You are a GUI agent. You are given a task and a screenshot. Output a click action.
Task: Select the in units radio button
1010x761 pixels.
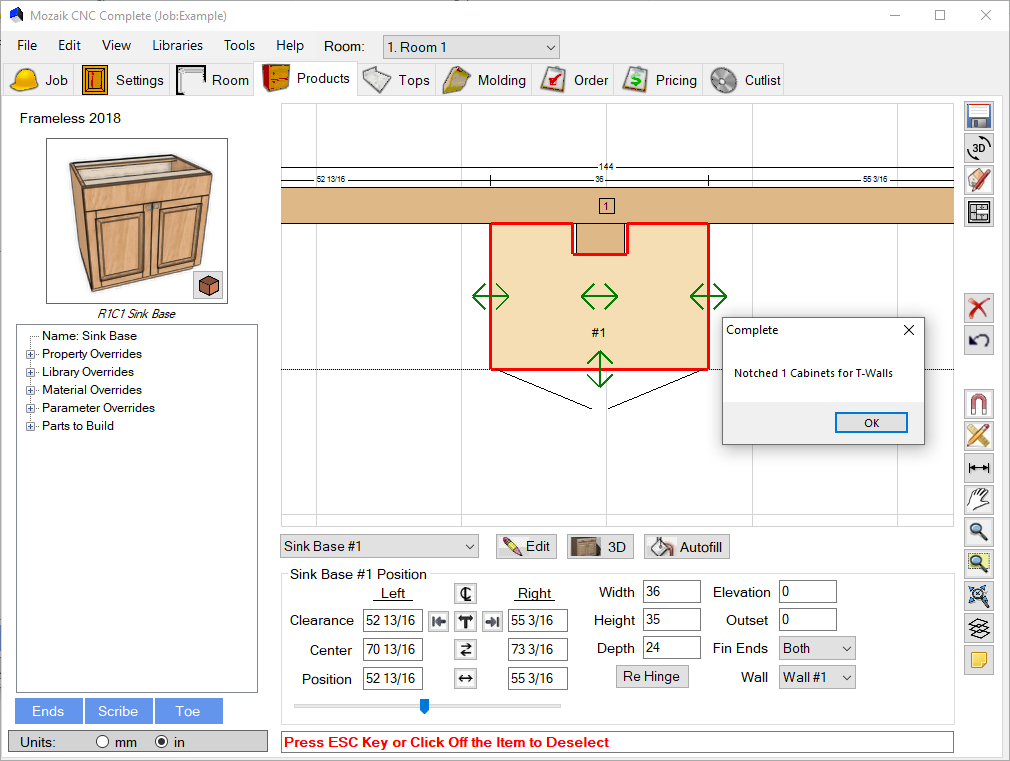[x=161, y=742]
